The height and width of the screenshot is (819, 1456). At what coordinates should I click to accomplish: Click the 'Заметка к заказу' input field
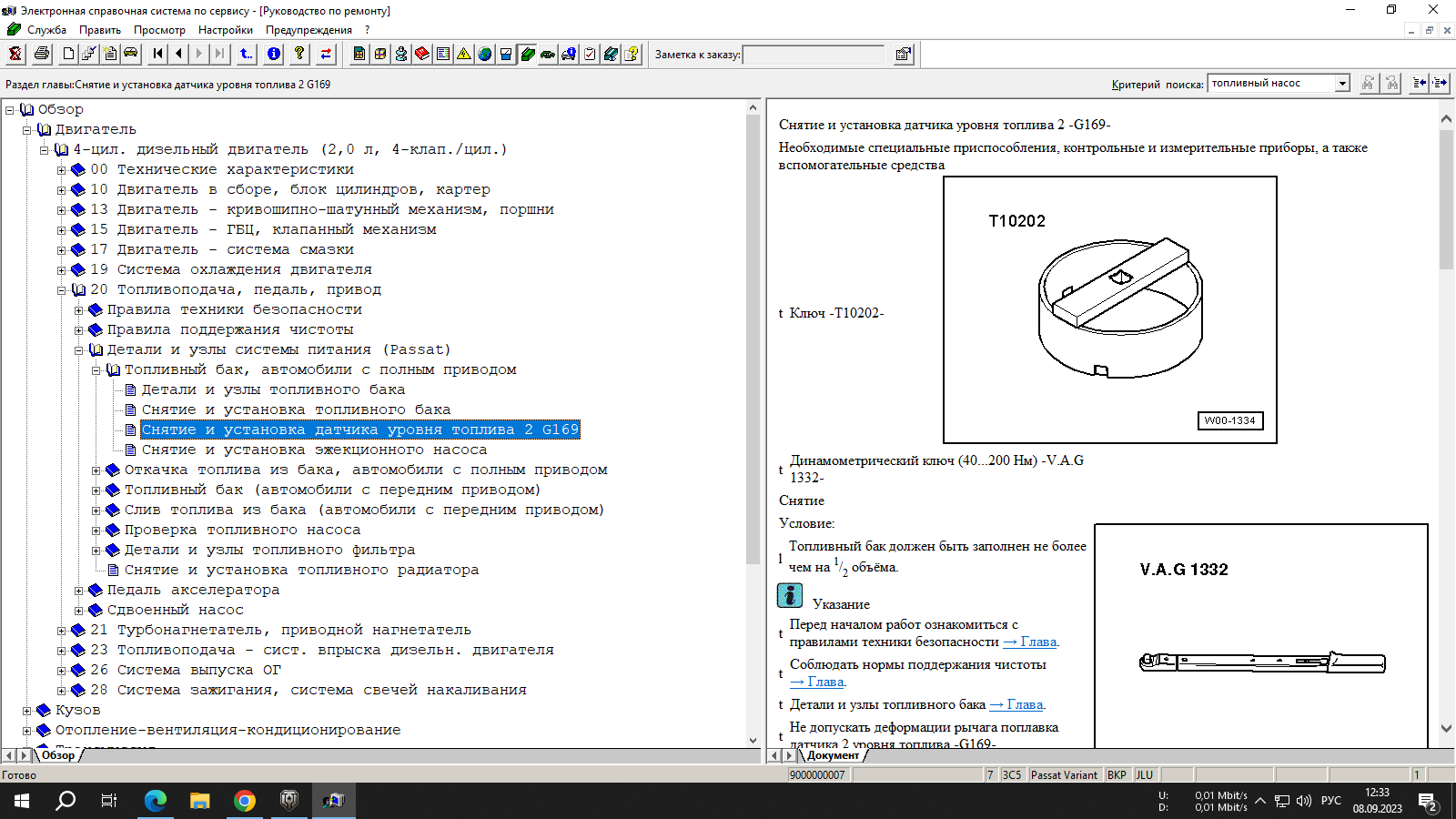click(x=814, y=55)
